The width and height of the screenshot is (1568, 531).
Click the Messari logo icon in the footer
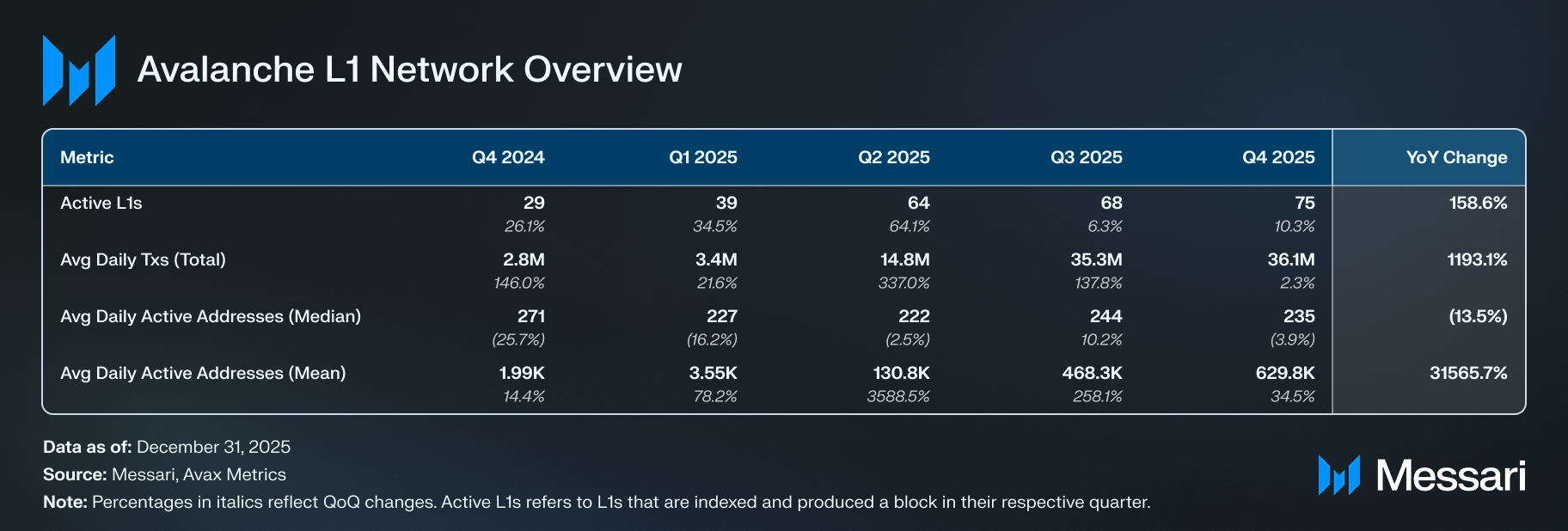click(1339, 475)
